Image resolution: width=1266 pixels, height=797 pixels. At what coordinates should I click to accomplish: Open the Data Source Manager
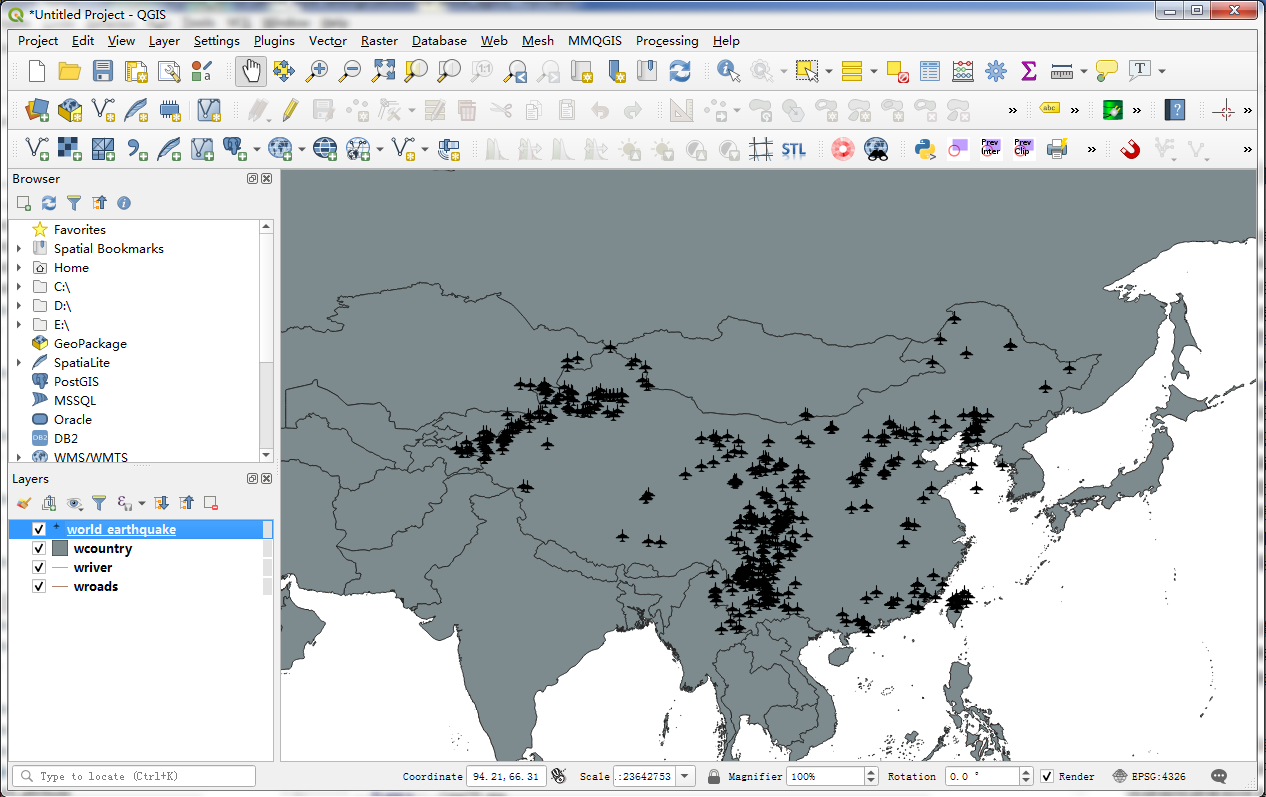37,110
